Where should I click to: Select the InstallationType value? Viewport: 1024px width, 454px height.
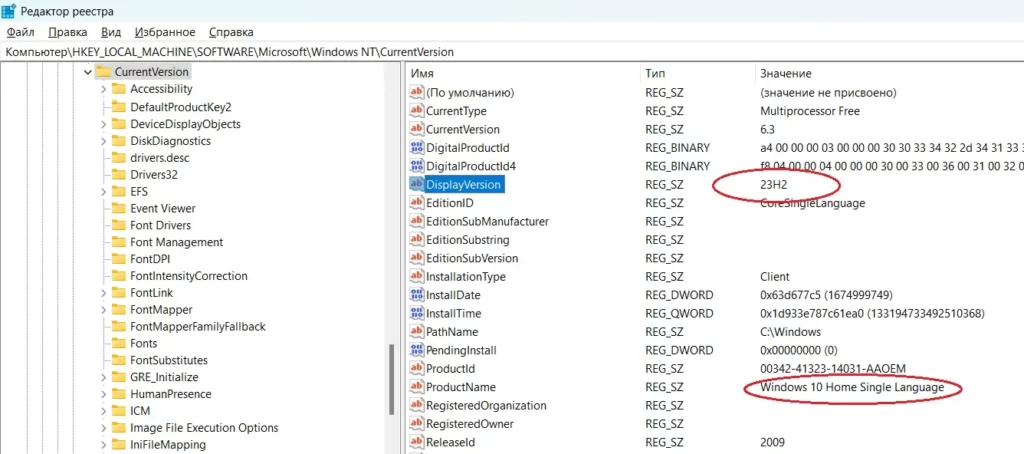pyautogui.click(x=466, y=277)
